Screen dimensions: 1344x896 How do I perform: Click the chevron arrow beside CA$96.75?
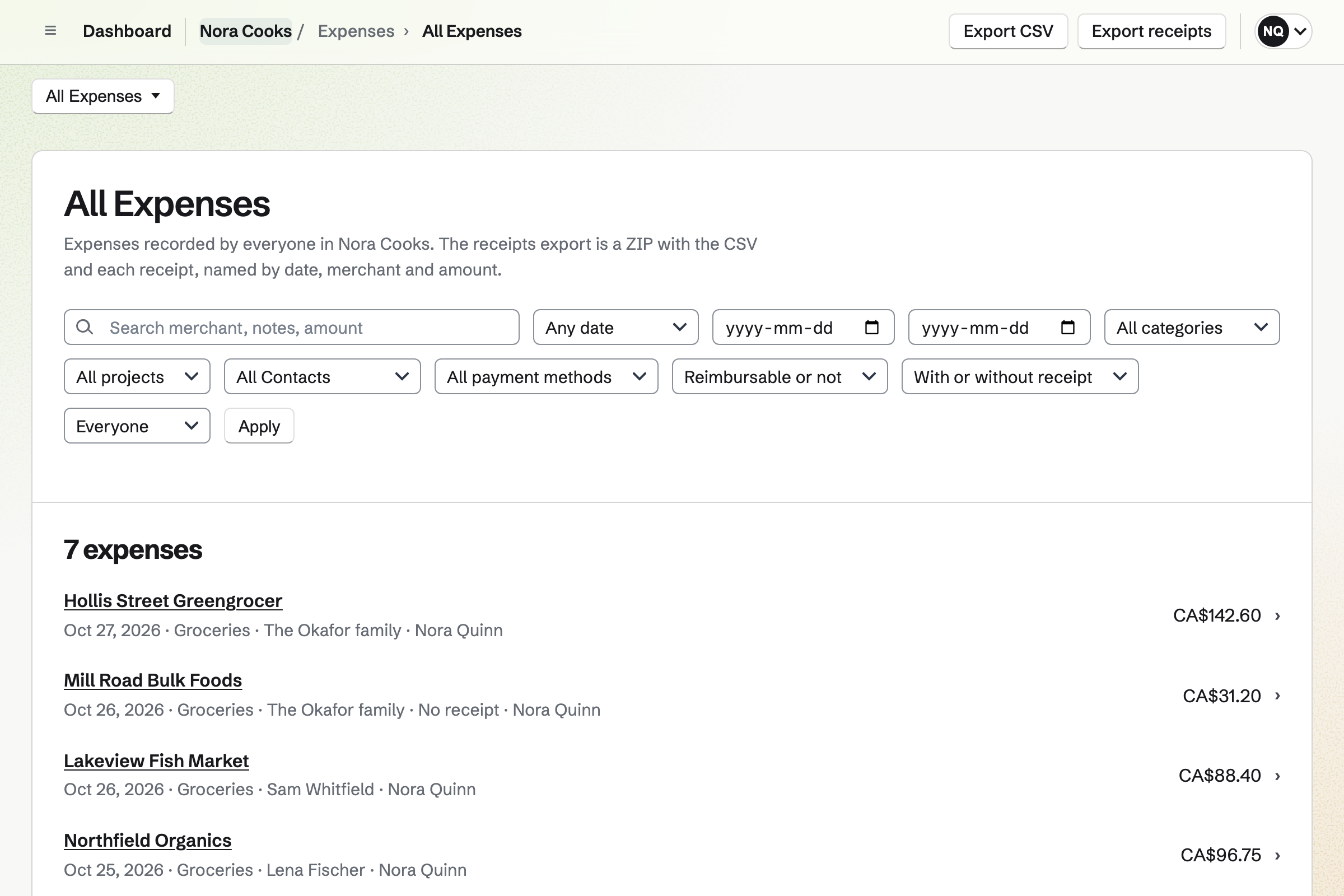click(1277, 856)
